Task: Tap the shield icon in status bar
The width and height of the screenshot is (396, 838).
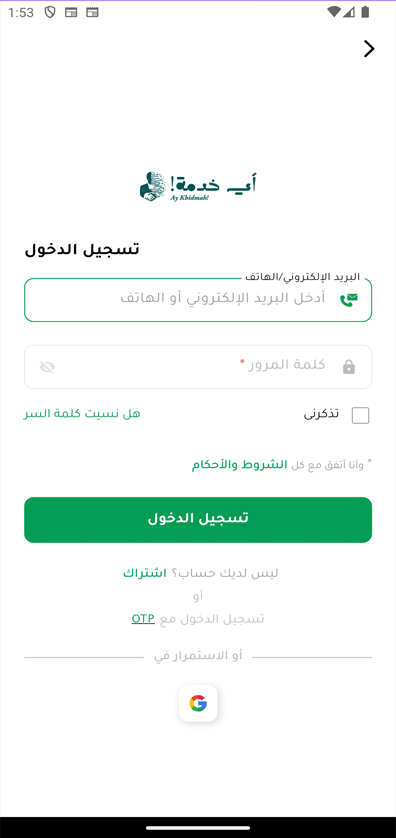Action: [50, 12]
